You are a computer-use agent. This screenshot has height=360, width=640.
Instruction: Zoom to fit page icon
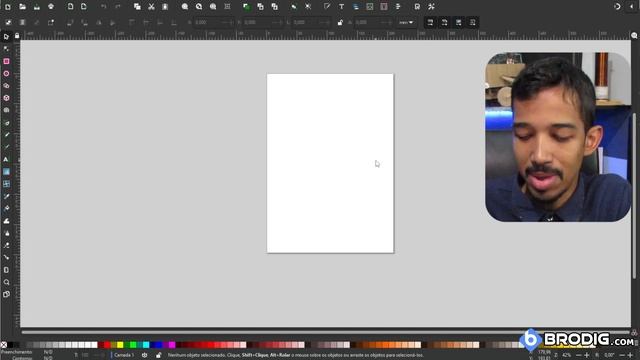[x=213, y=7]
